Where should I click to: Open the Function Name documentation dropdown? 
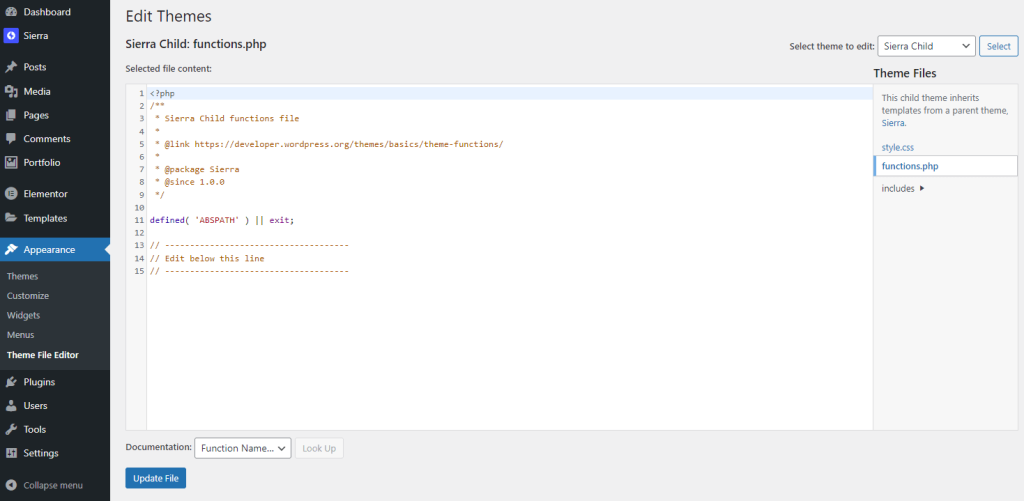coord(243,448)
